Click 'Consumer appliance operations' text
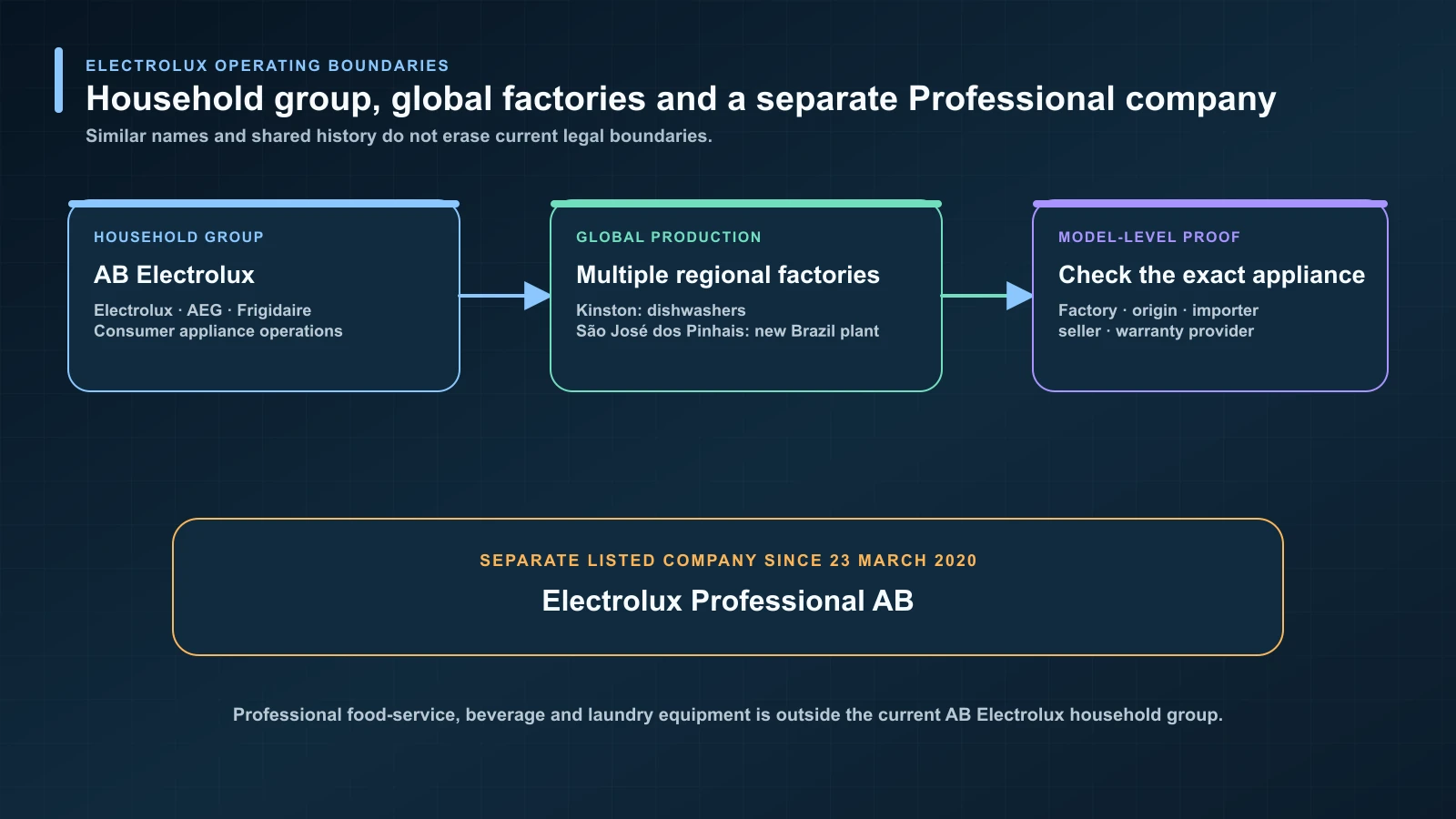 pos(218,331)
